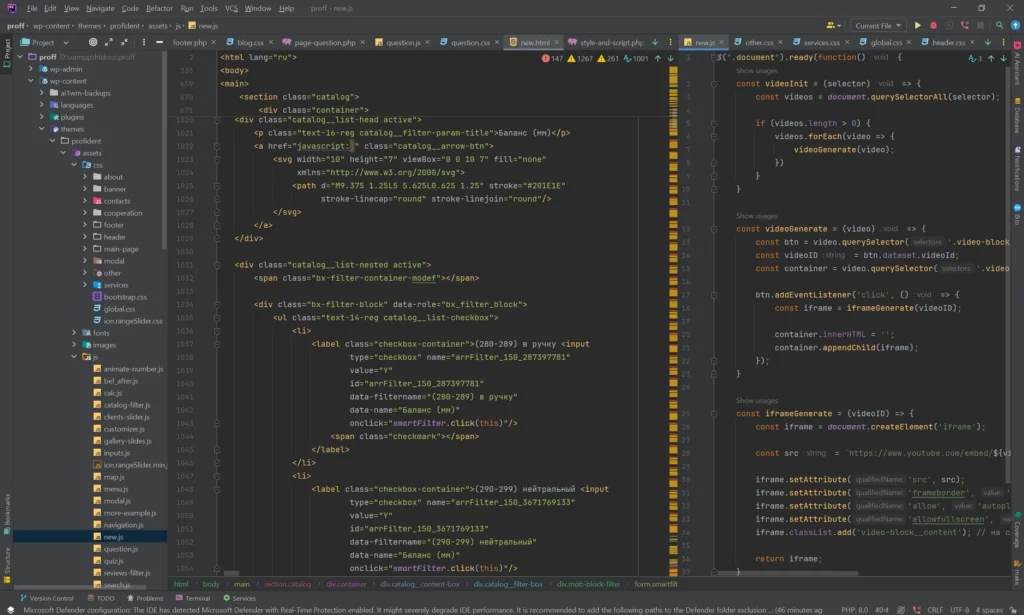Toggle the Bookmarks side panel
Image resolution: width=1024 pixels, height=615 pixels.
point(7,510)
